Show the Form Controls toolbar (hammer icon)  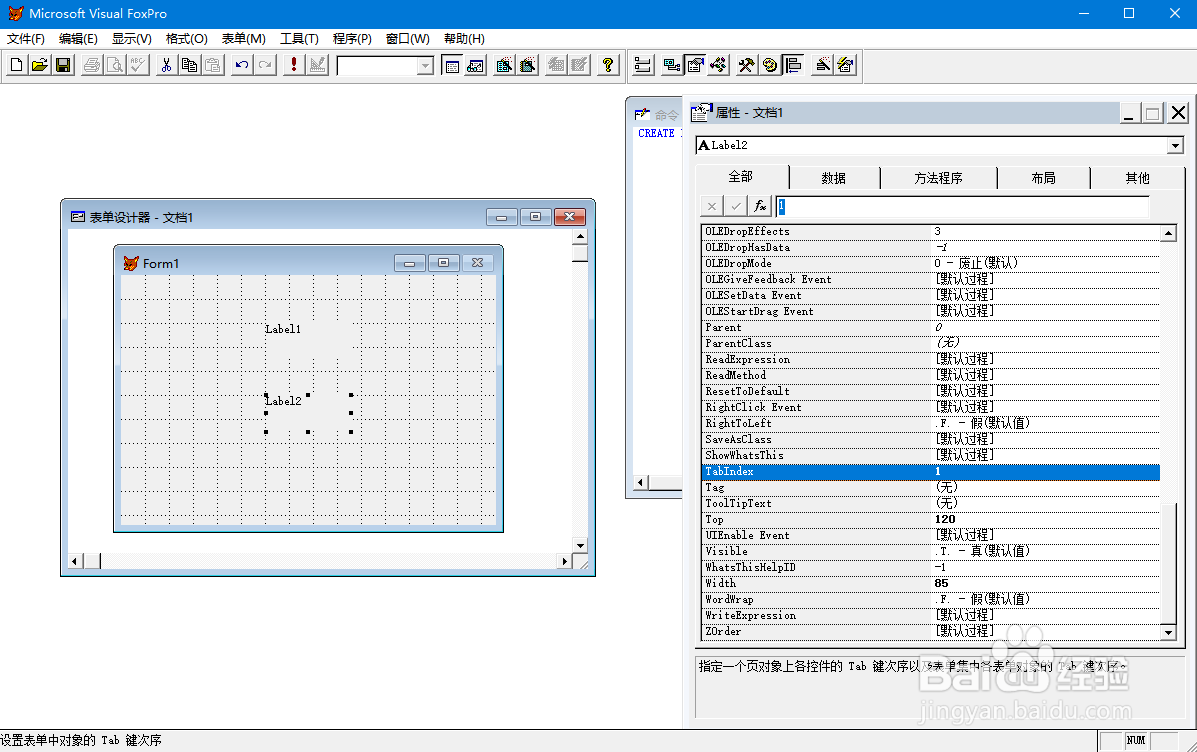click(x=747, y=65)
